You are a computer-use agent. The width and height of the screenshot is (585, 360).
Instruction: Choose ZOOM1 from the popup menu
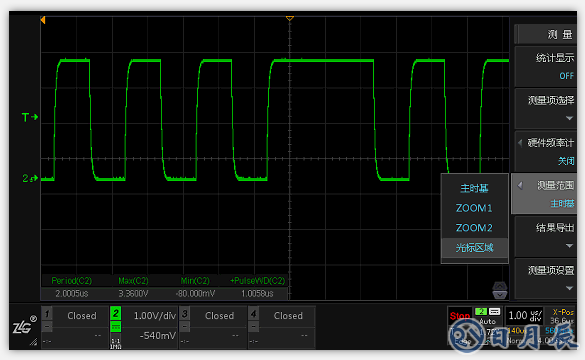tap(474, 208)
